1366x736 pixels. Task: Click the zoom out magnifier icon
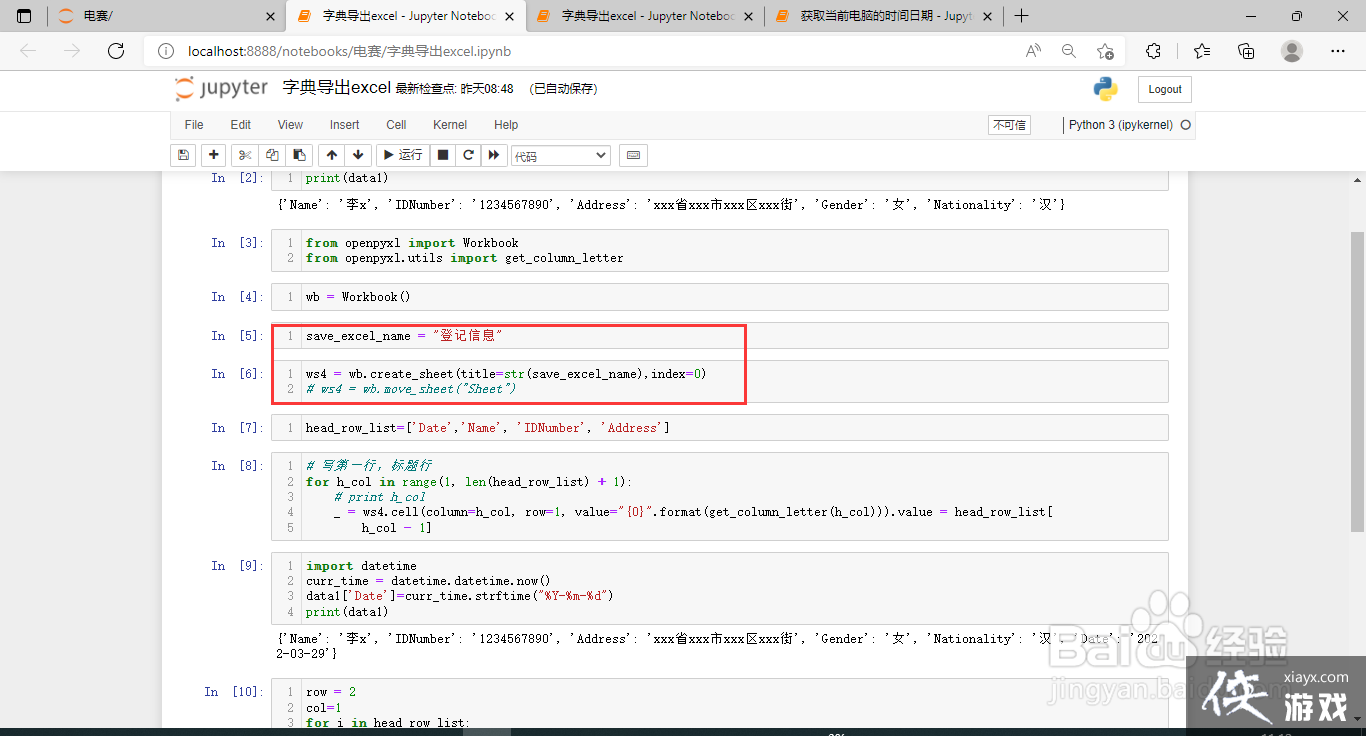tap(1069, 51)
